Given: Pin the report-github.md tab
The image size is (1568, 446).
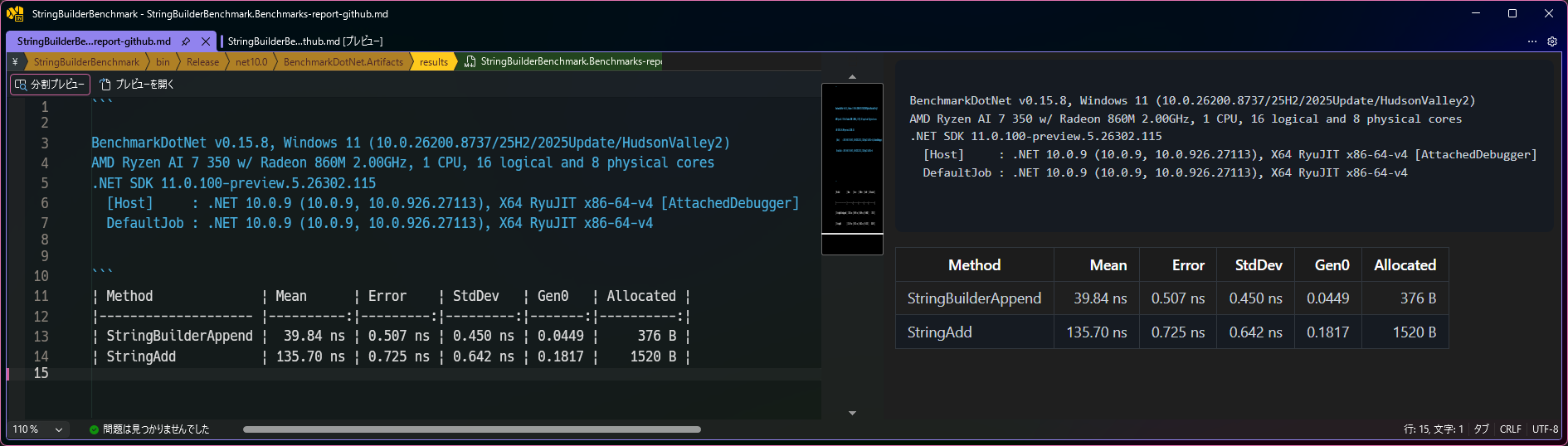Looking at the screenshot, I should click(186, 41).
